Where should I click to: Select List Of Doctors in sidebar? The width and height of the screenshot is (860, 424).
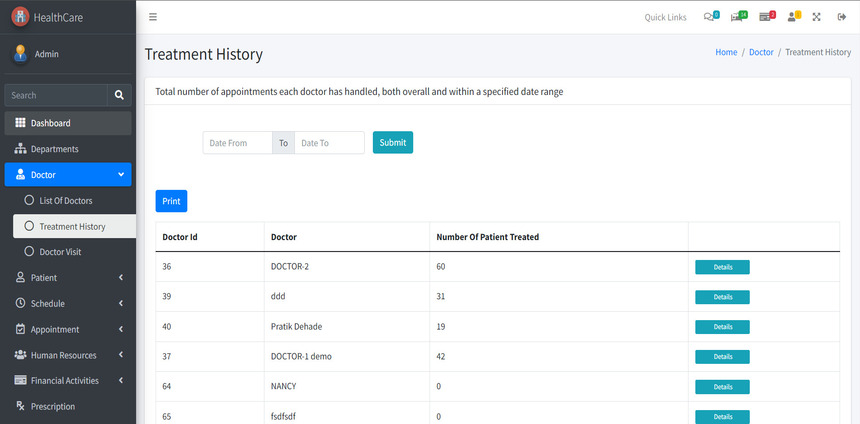tap(72, 201)
